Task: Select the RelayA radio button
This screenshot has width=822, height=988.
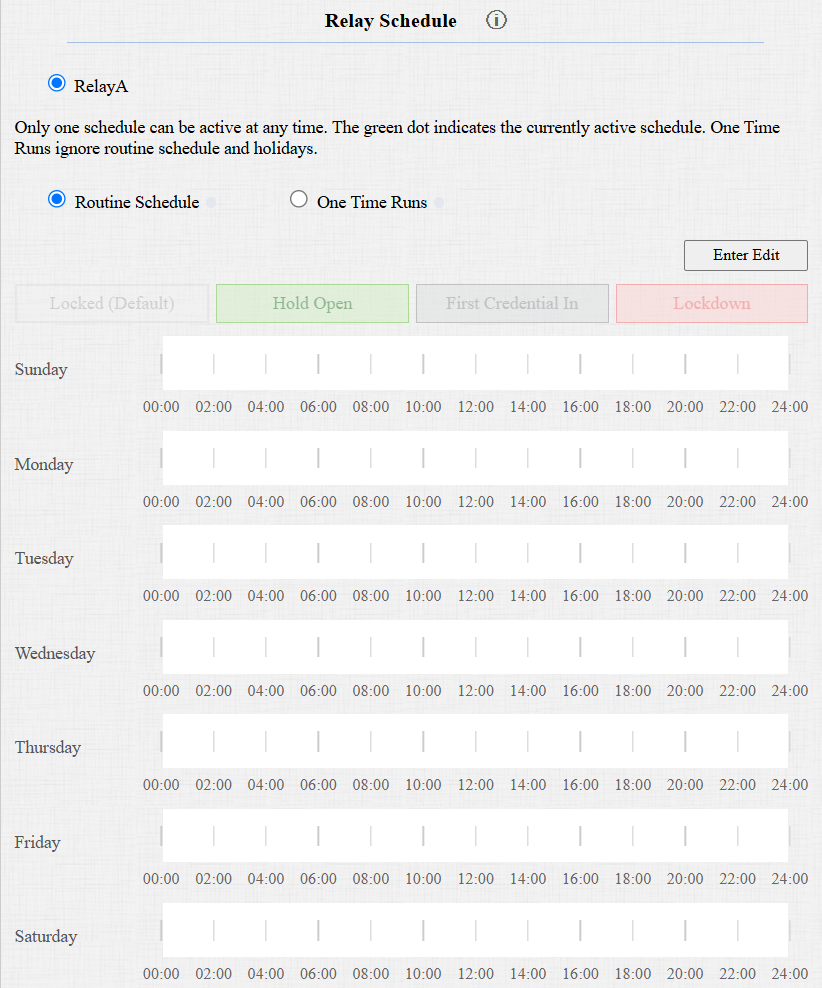Action: 57,83
